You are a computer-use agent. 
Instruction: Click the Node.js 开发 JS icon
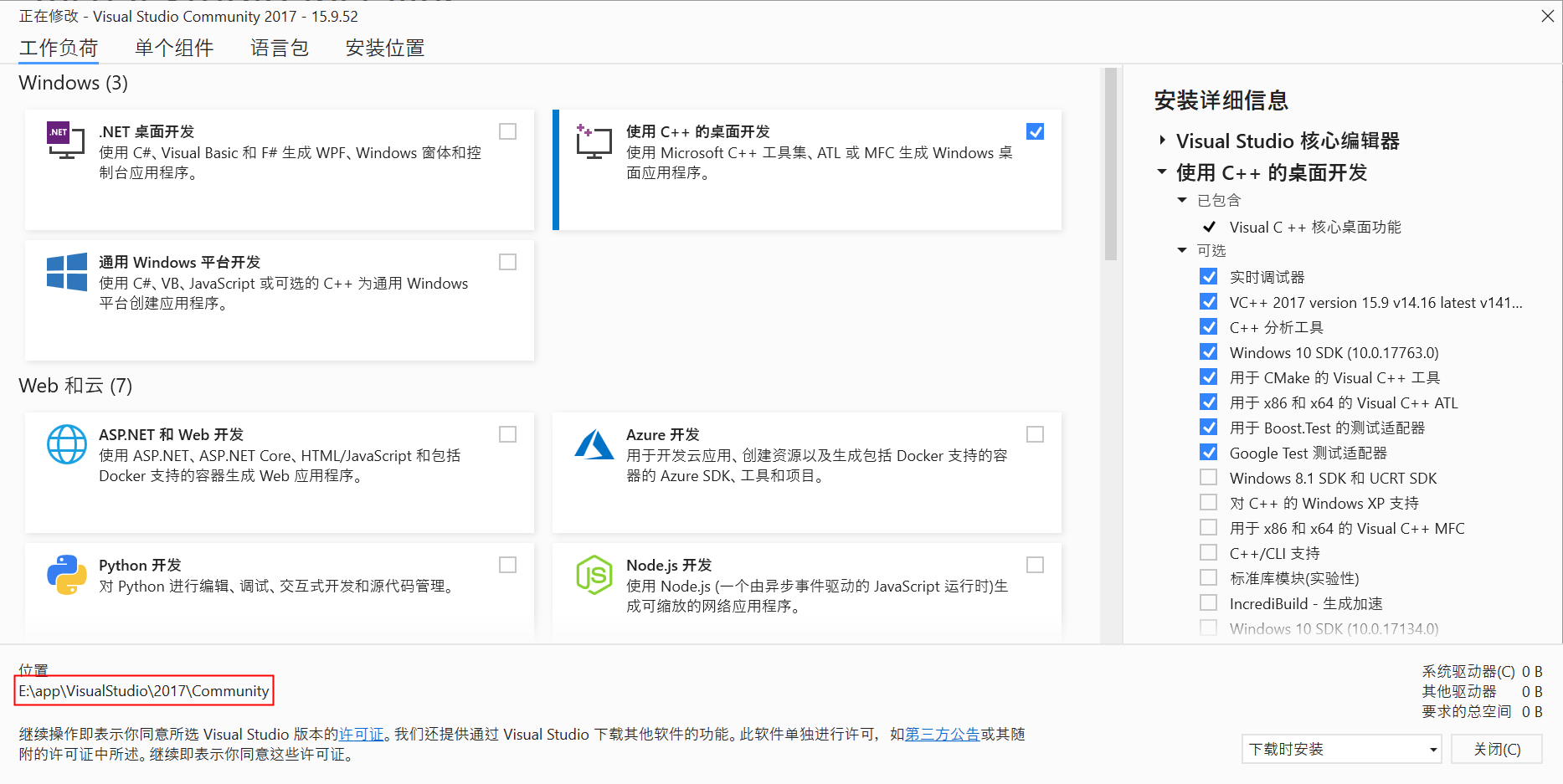594,576
